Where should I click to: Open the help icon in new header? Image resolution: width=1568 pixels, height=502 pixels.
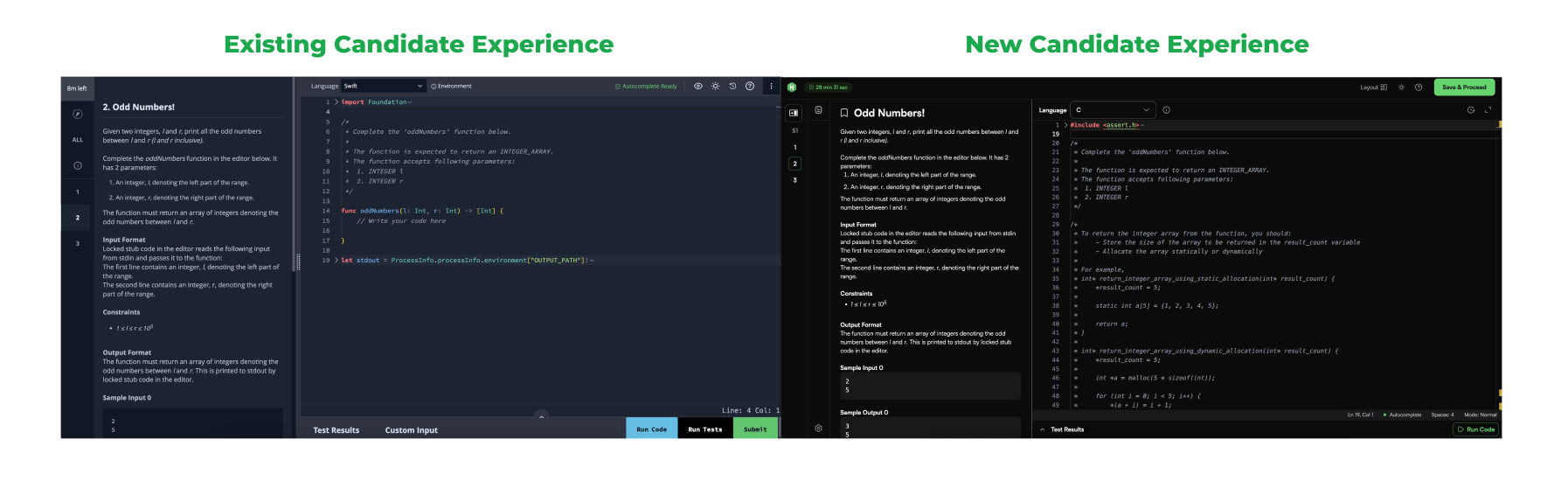[x=1419, y=87]
